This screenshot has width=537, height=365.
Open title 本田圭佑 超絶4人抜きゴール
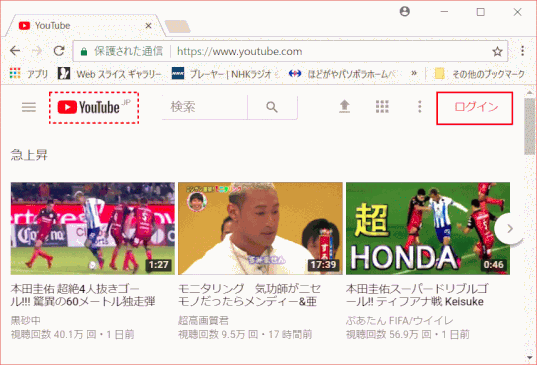click(x=83, y=295)
